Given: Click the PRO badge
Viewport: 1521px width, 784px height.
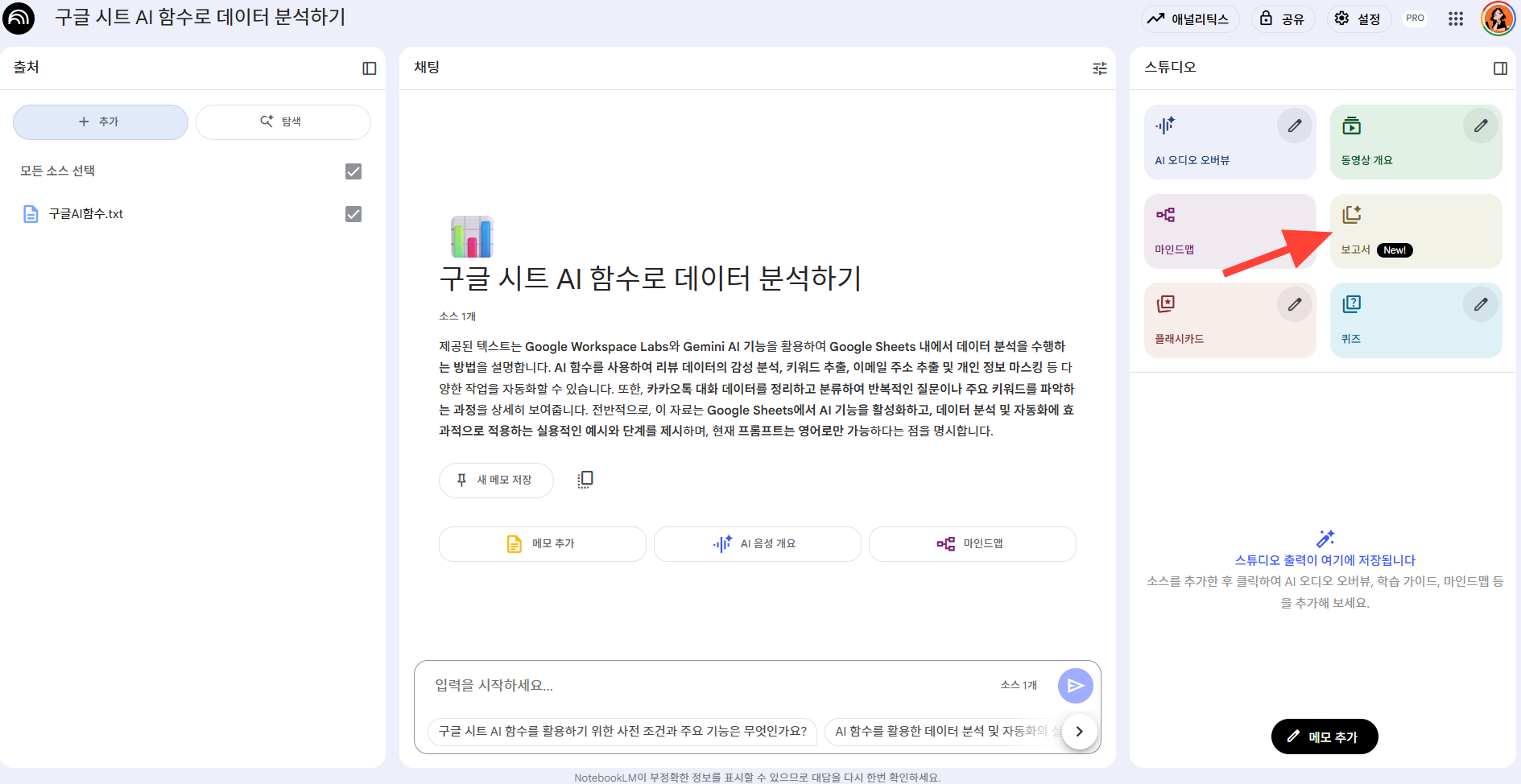Looking at the screenshot, I should pos(1415,19).
